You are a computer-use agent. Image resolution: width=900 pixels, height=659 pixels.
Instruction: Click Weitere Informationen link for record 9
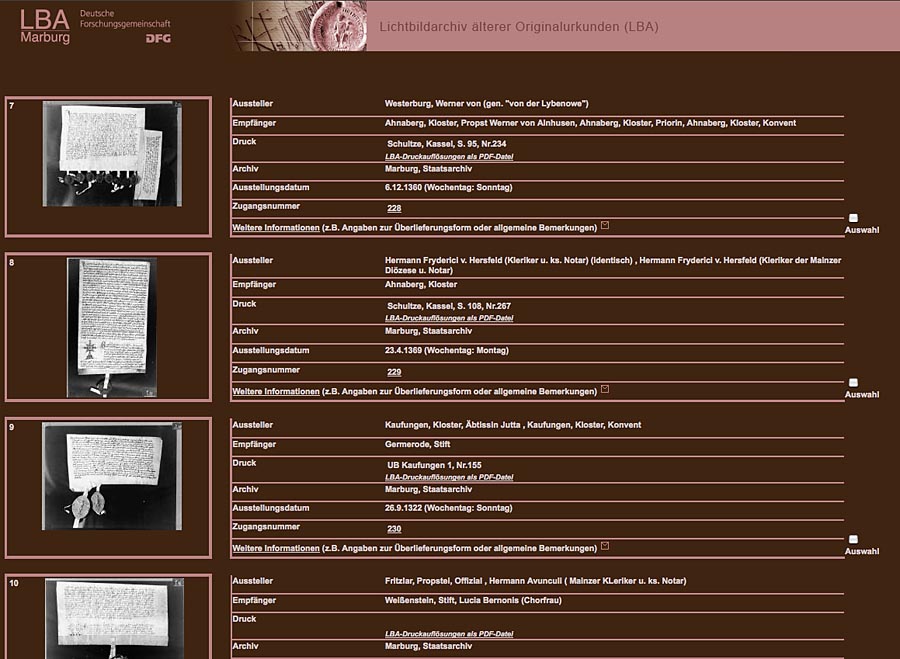tap(276, 548)
